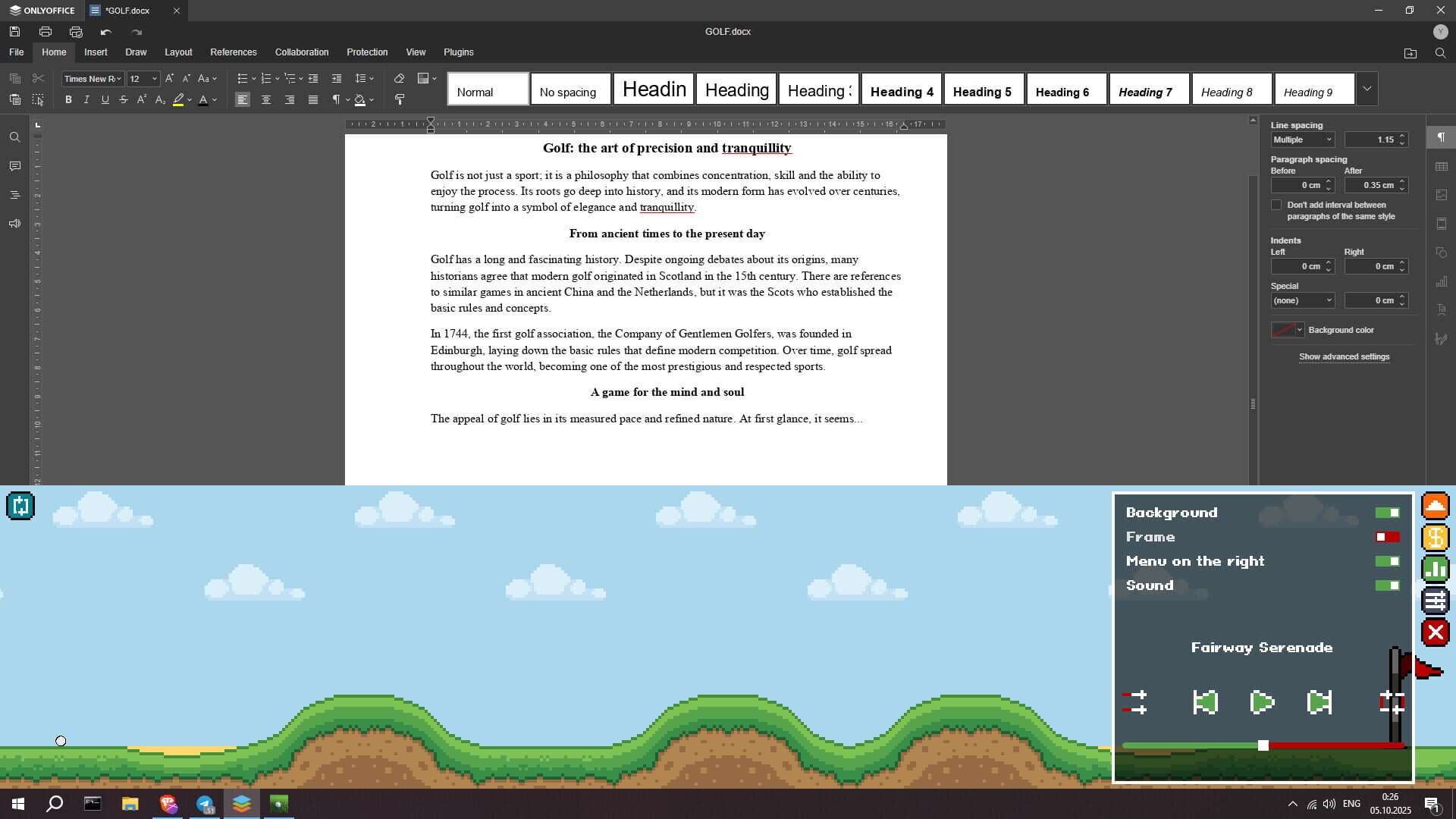Toggle bold formatting in the ribbon
The width and height of the screenshot is (1456, 819).
point(67,99)
